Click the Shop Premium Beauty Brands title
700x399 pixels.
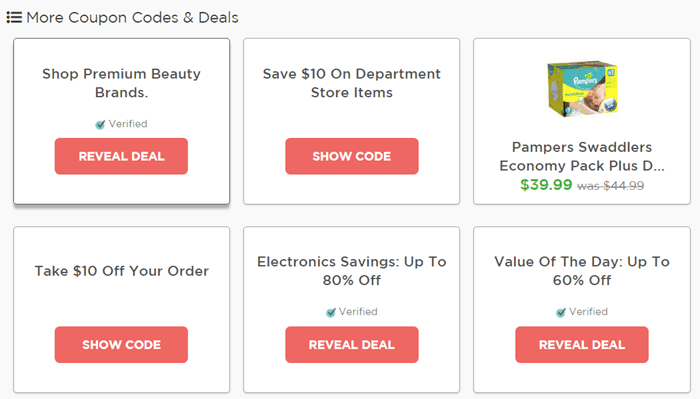point(121,83)
